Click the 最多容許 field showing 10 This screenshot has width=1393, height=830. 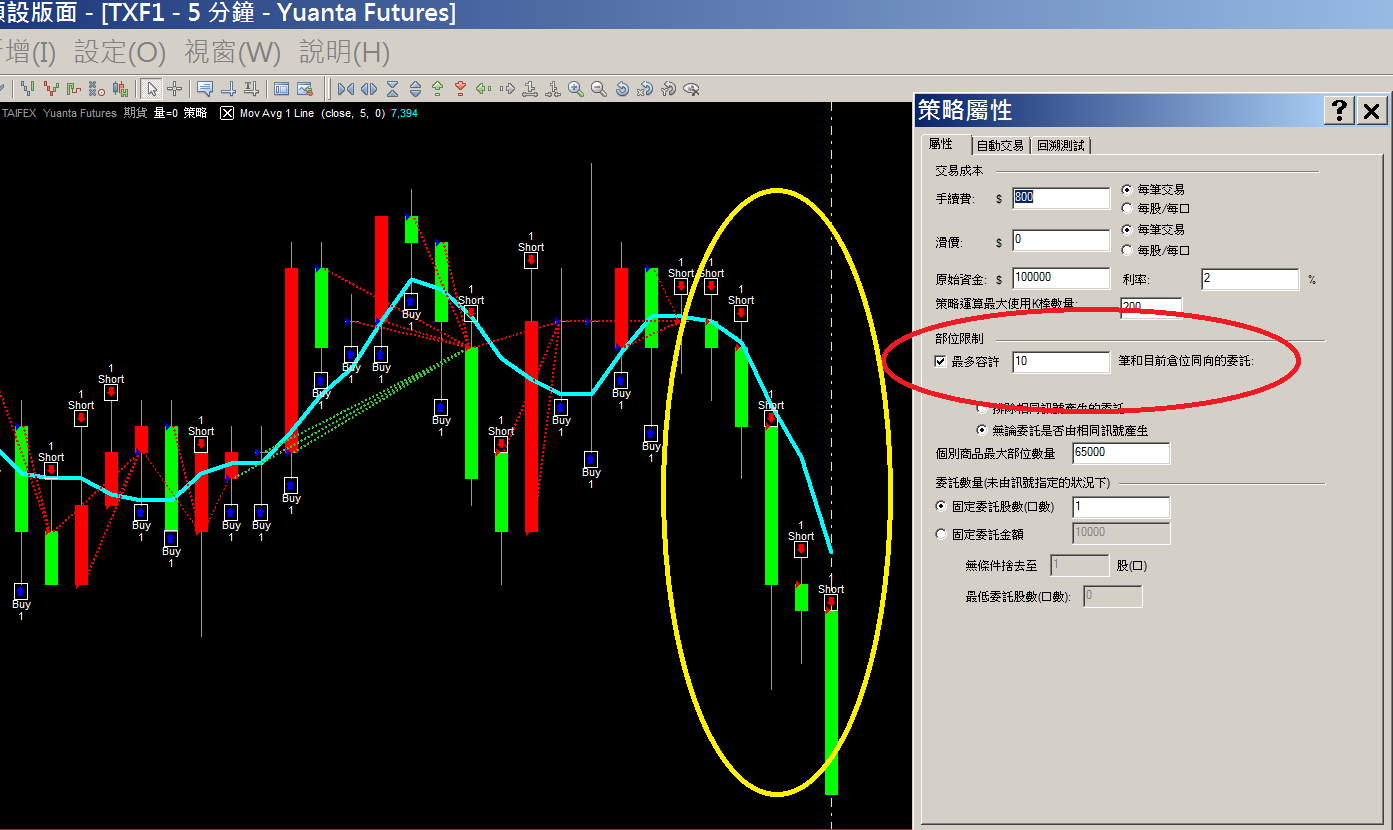pyautogui.click(x=1061, y=362)
